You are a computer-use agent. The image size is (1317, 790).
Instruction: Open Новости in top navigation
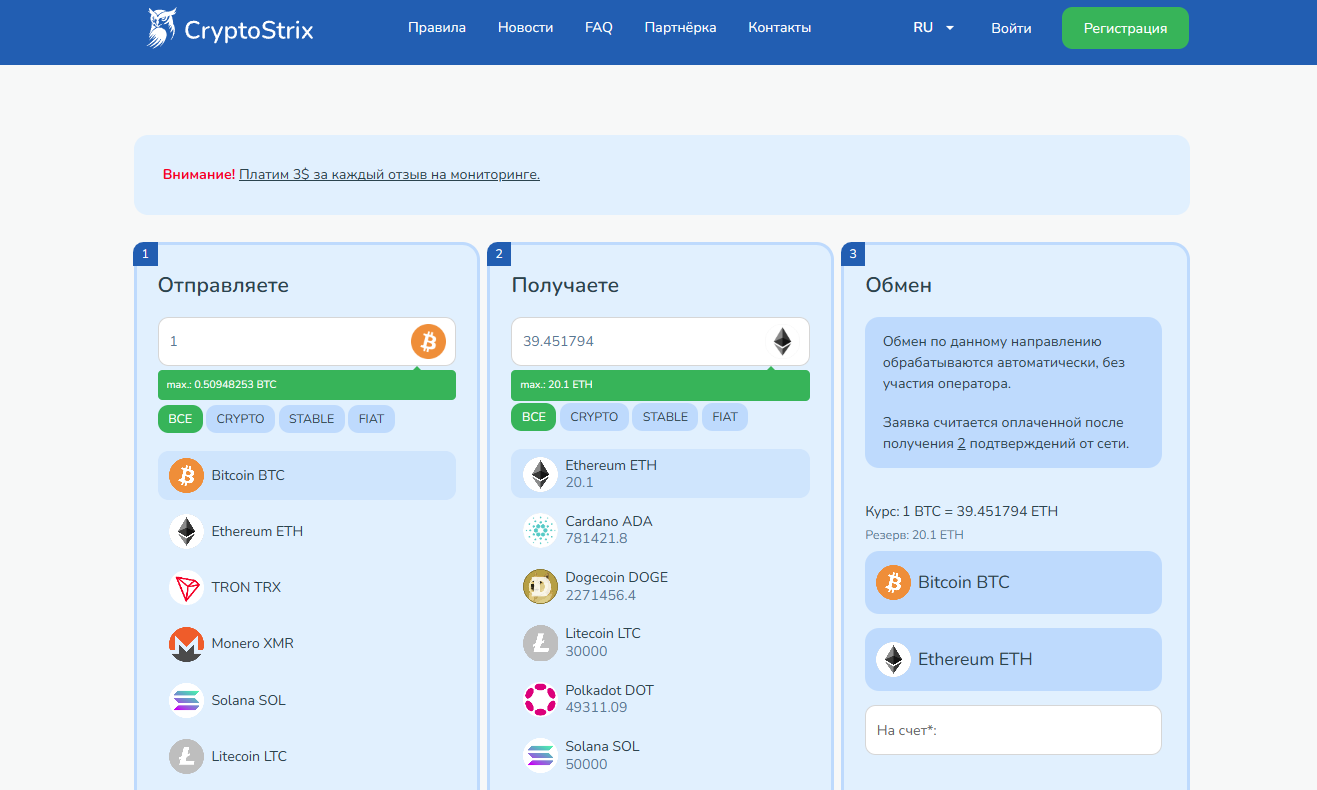(525, 28)
